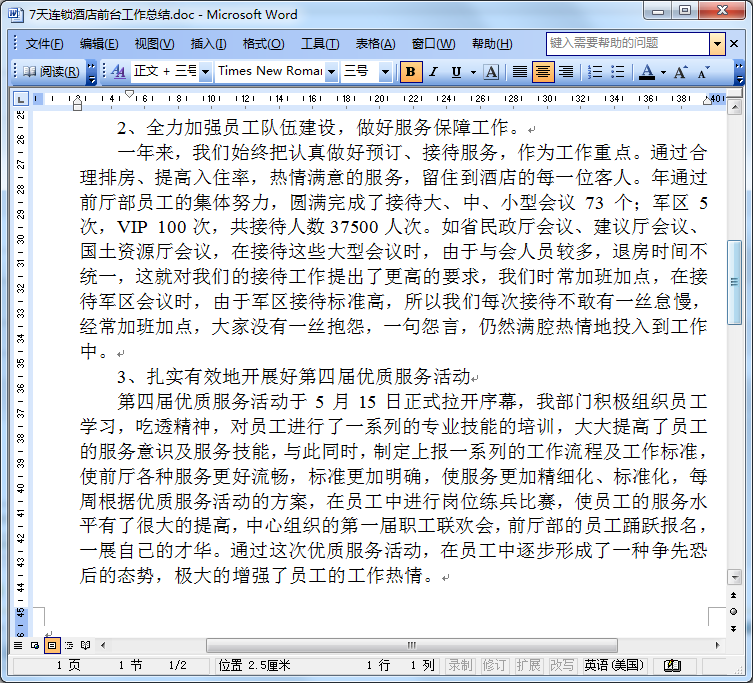Screen dimensions: 753x683
Task: Open the 文件(F) menu
Action: coord(44,44)
